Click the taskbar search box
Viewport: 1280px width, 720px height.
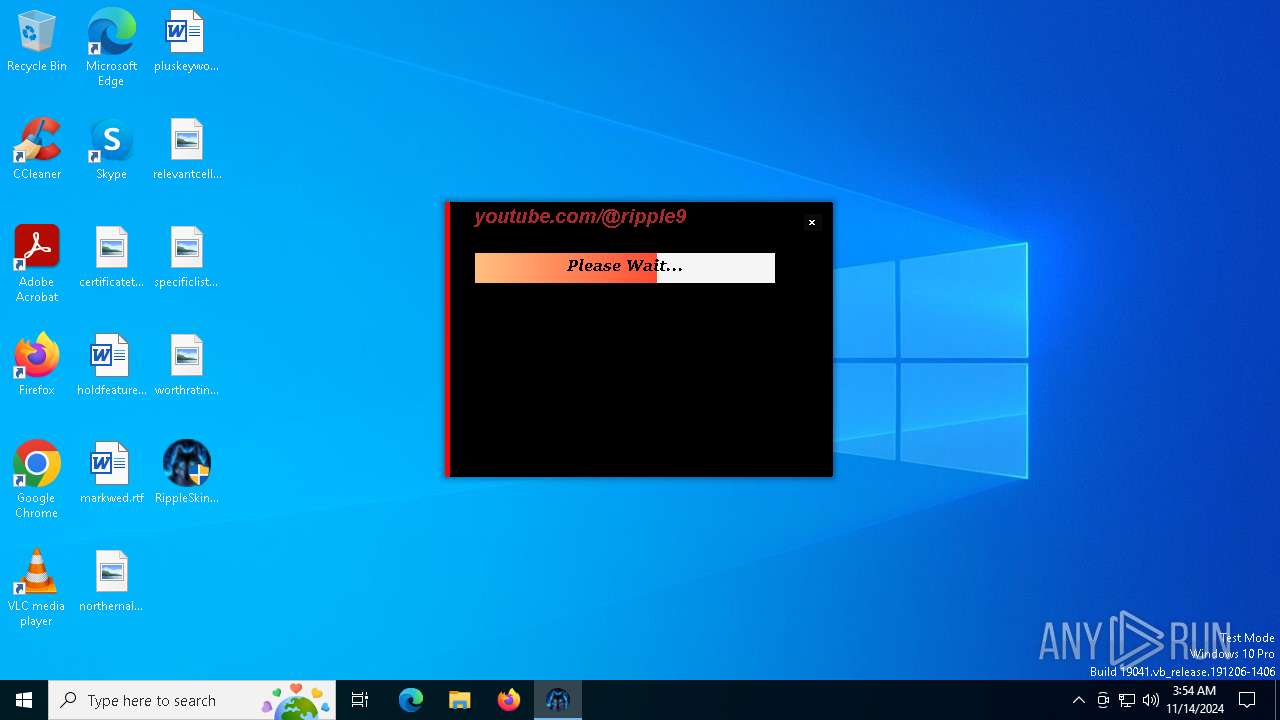[192, 700]
